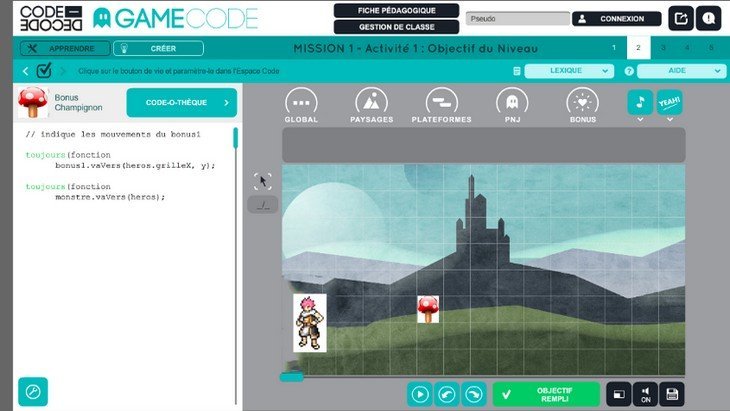Click the empty gray bar above scene
Image resolution: width=730 pixels, height=411 pixels.
pyautogui.click(x=484, y=145)
